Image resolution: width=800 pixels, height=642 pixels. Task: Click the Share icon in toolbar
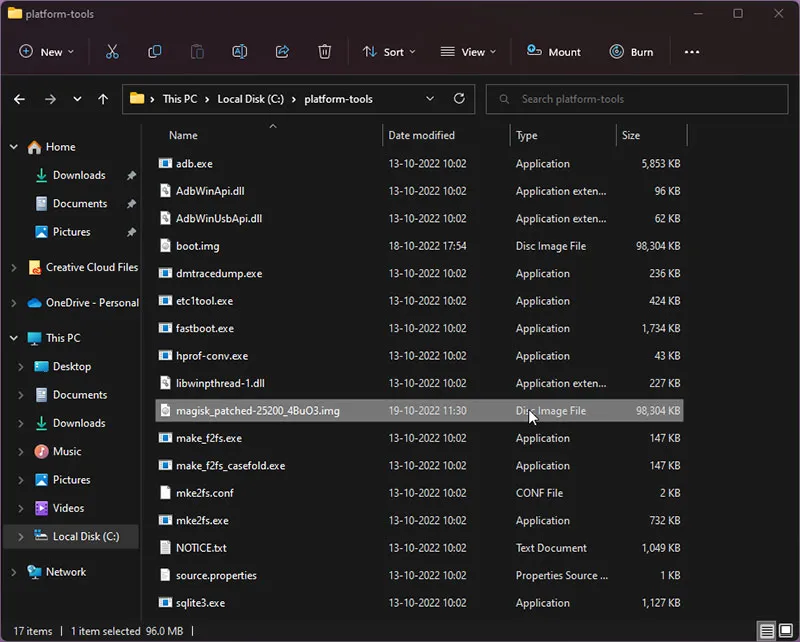tap(282, 52)
